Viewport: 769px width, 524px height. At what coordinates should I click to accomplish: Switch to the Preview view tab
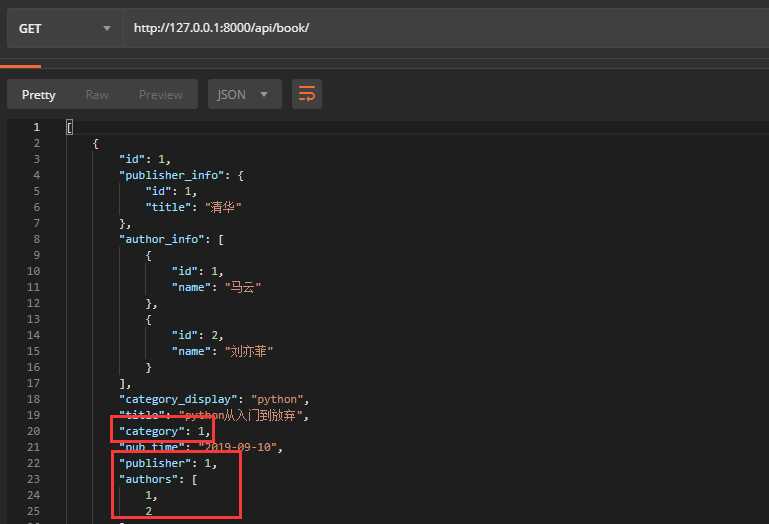tap(160, 95)
